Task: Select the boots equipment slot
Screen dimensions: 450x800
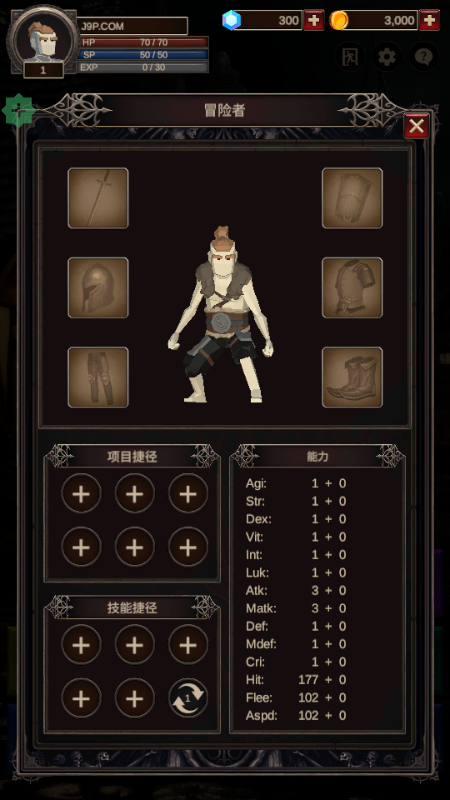Action: point(352,378)
